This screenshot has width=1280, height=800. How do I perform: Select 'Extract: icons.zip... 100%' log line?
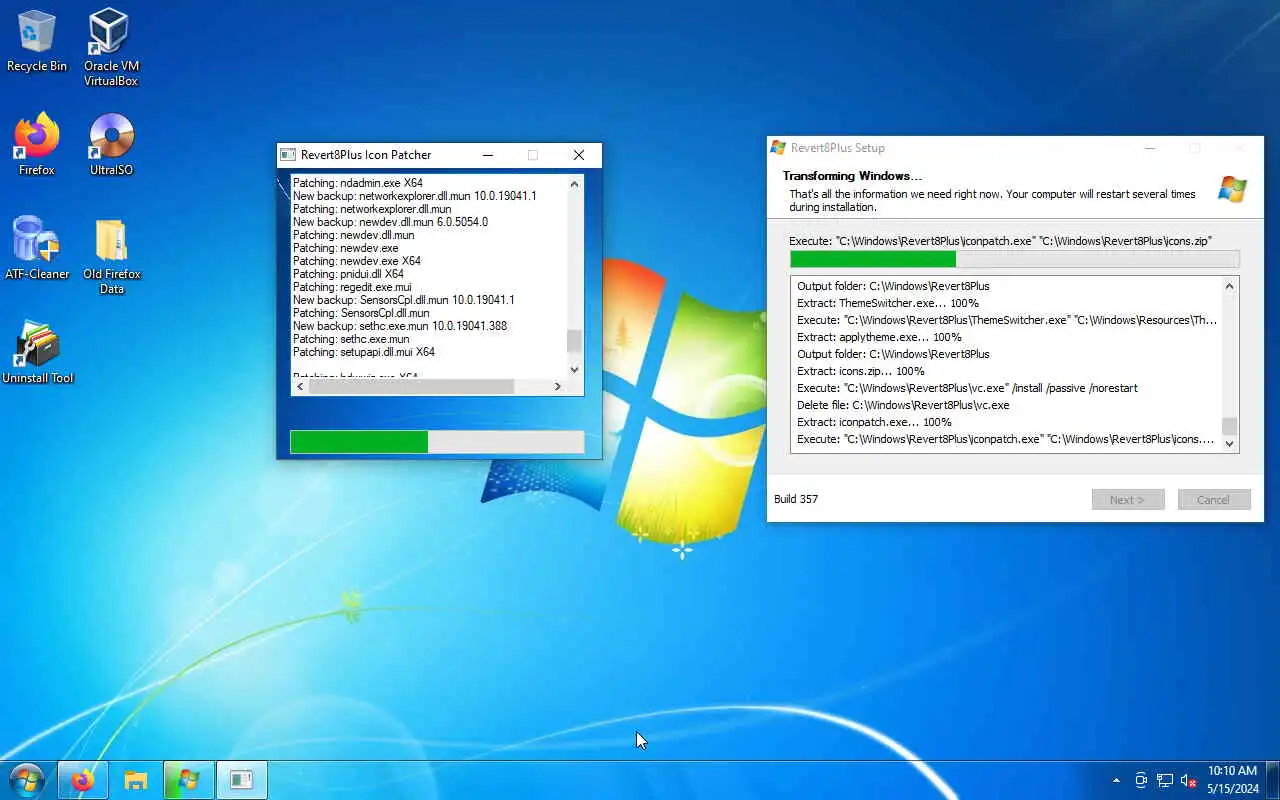pyautogui.click(x=861, y=371)
